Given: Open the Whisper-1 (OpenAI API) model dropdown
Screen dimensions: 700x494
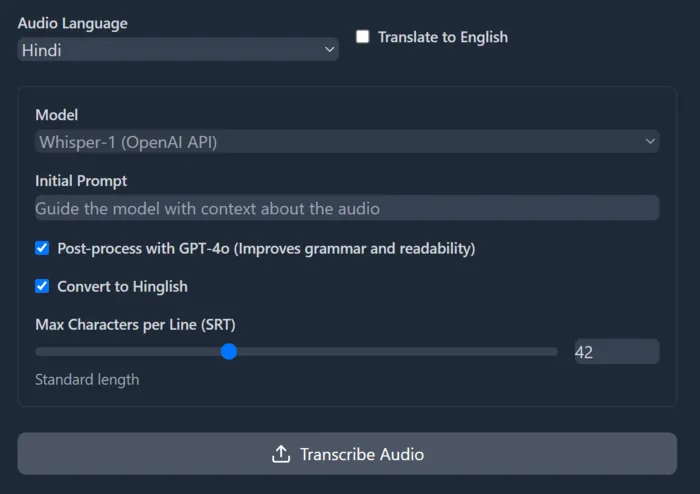Looking at the screenshot, I should (x=347, y=141).
